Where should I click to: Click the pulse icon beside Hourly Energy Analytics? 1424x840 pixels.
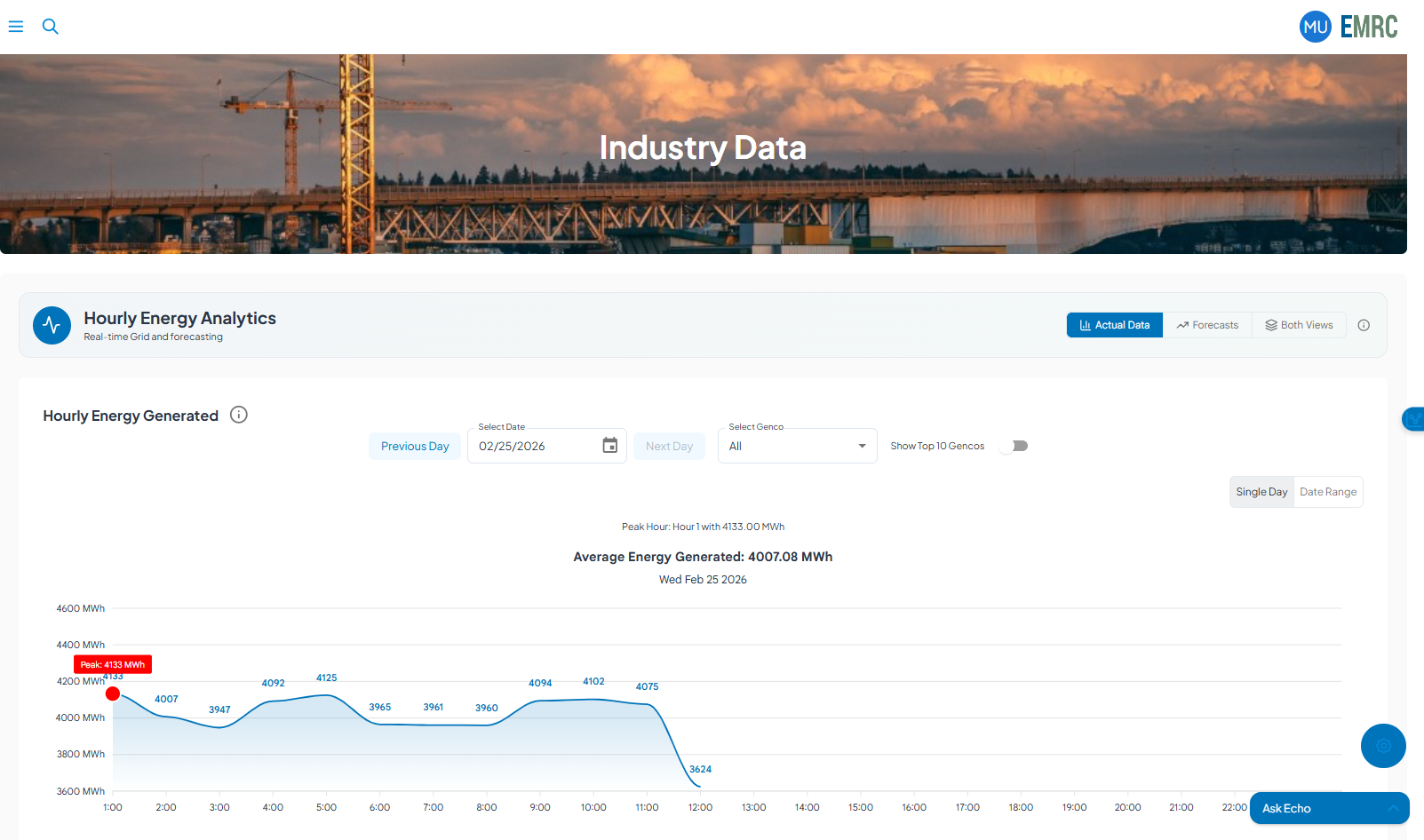(x=52, y=325)
